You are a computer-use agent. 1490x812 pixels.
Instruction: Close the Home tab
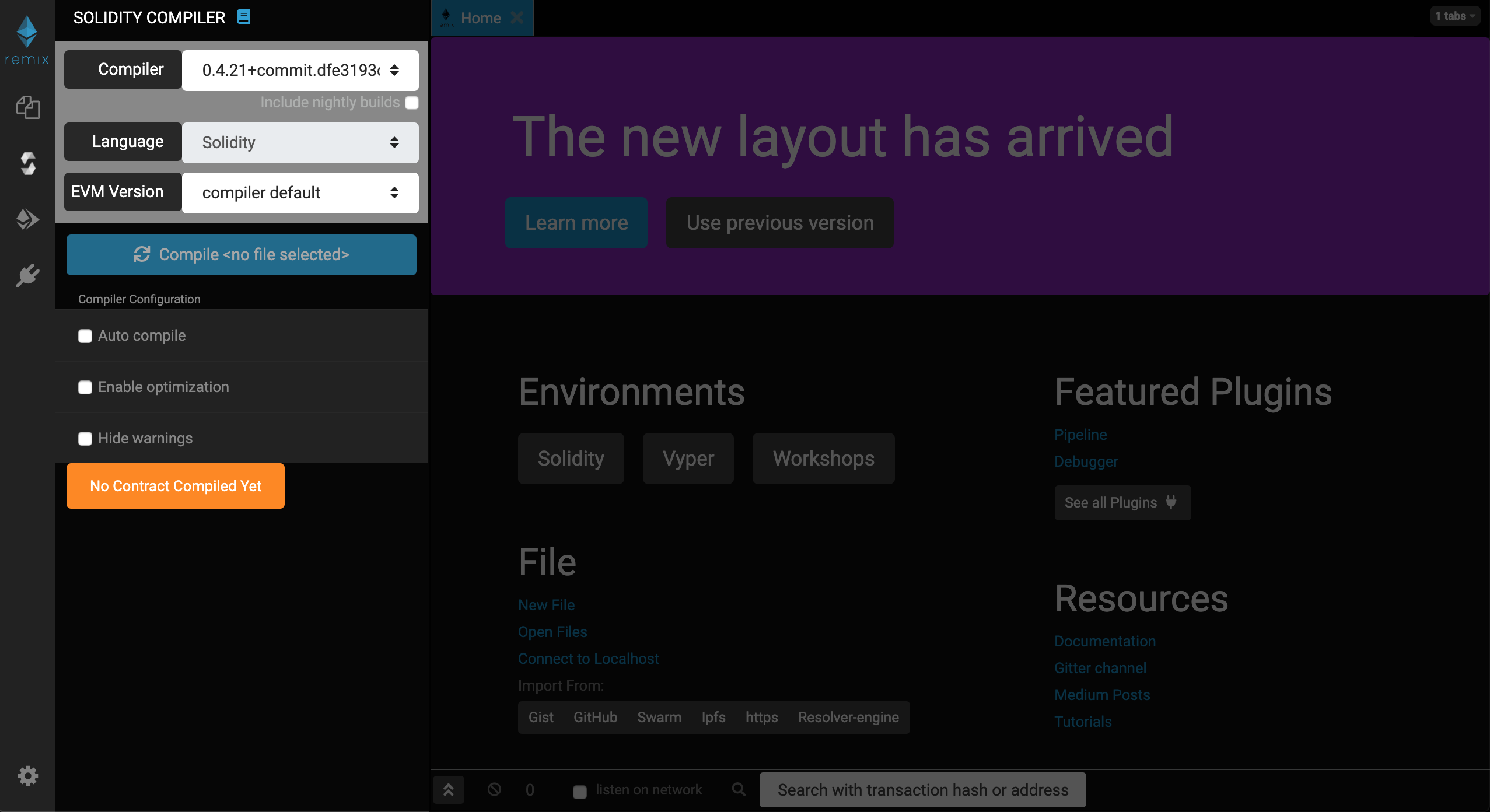(517, 17)
